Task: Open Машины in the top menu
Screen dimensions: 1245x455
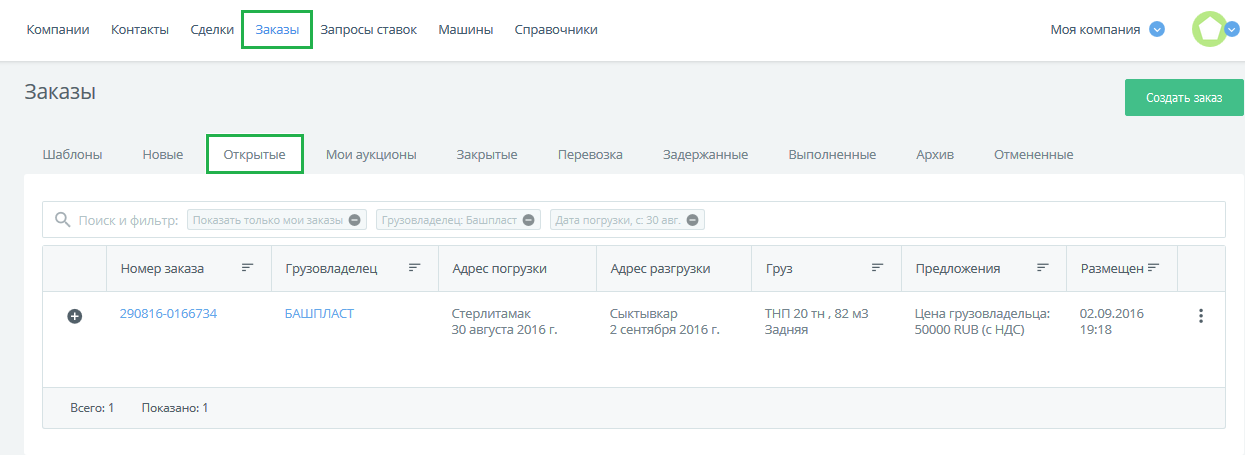Action: pos(466,30)
